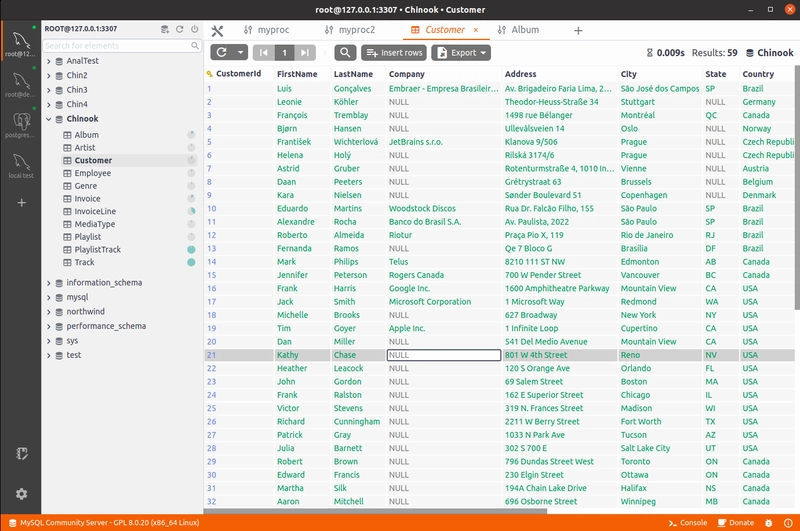800x531 pixels.
Task: Go to first page of results
Action: [x=263, y=53]
